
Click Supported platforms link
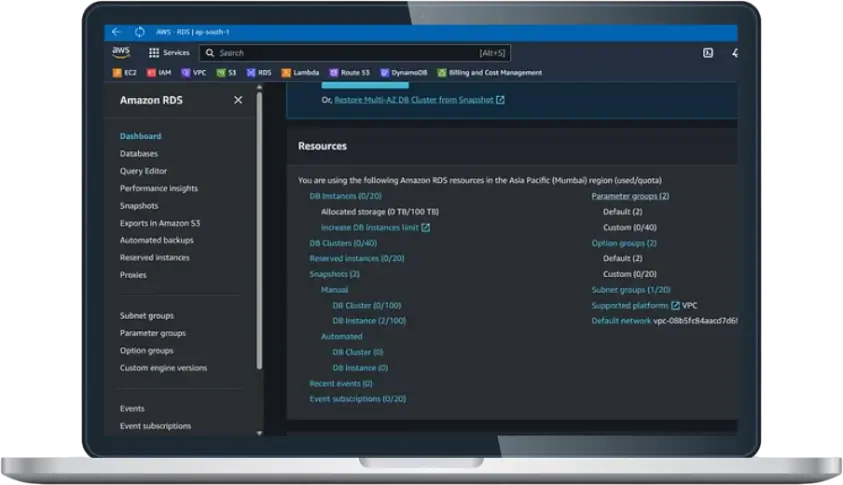630,305
